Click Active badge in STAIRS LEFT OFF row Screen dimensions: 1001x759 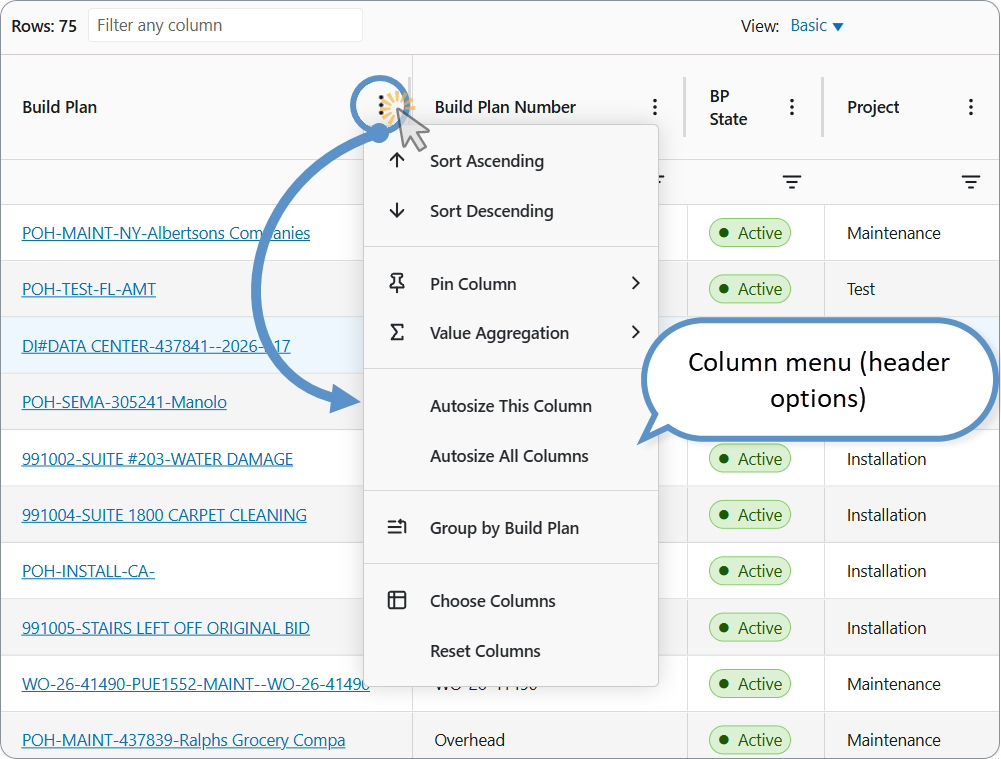[x=750, y=628]
